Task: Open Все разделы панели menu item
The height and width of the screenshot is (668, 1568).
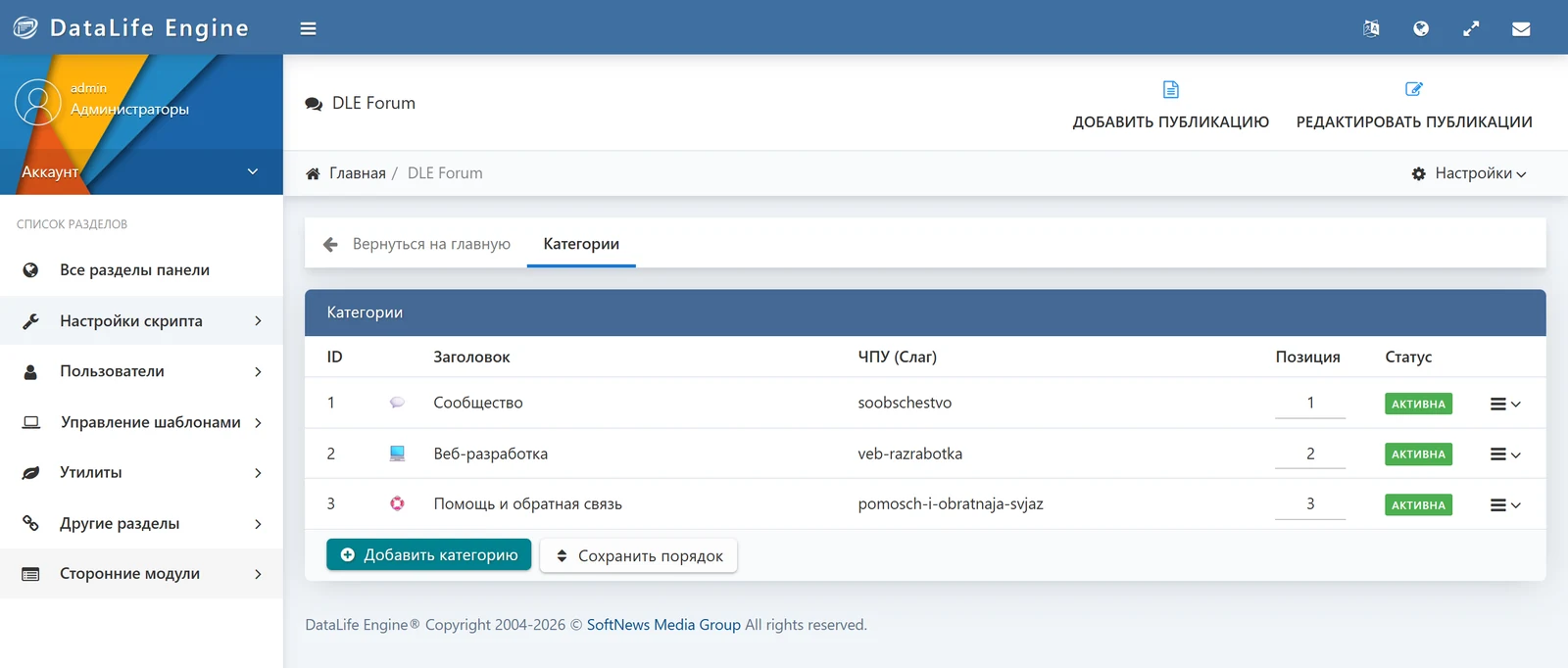Action: pos(141,270)
